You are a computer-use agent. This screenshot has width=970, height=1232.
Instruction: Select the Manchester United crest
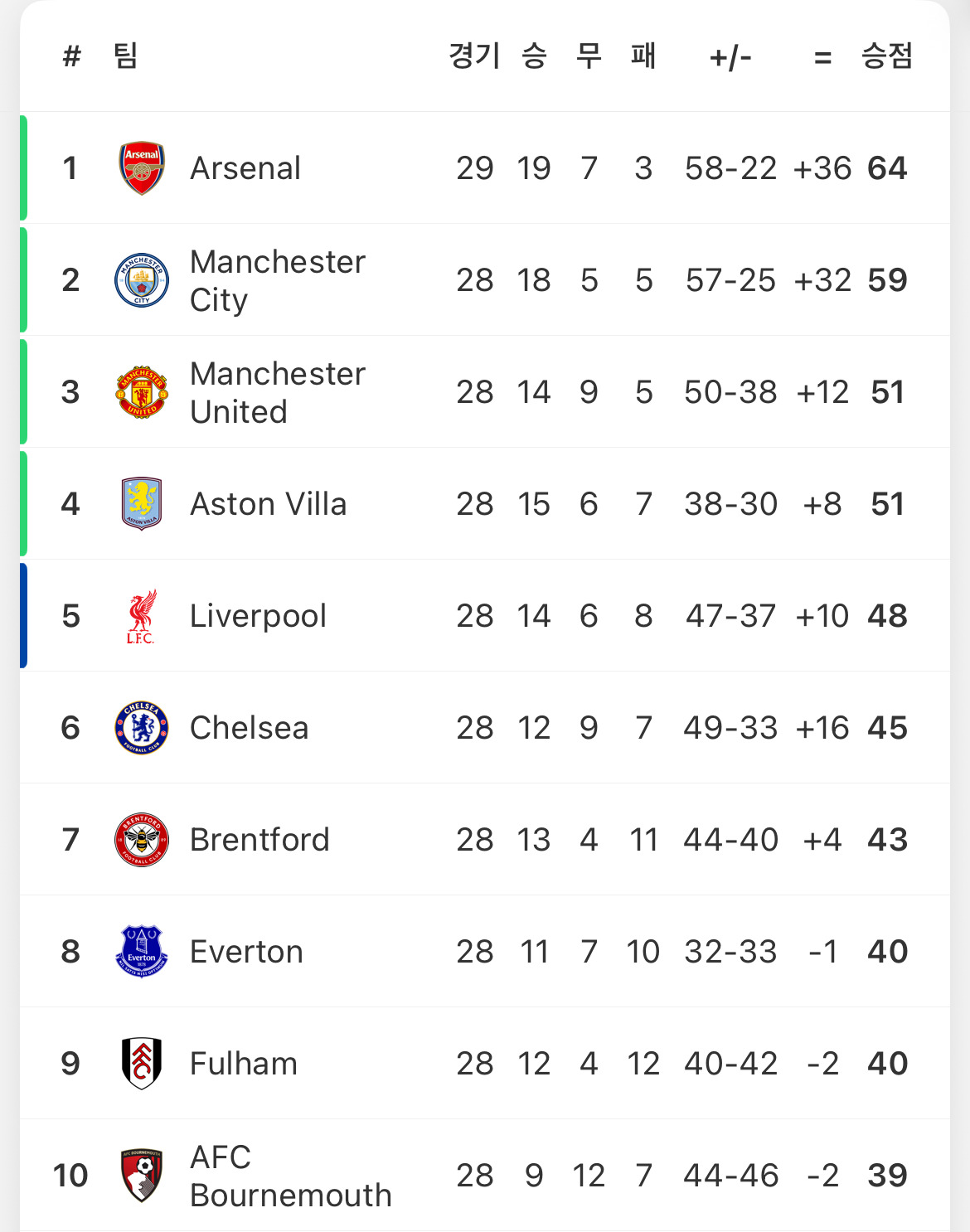coord(142,392)
